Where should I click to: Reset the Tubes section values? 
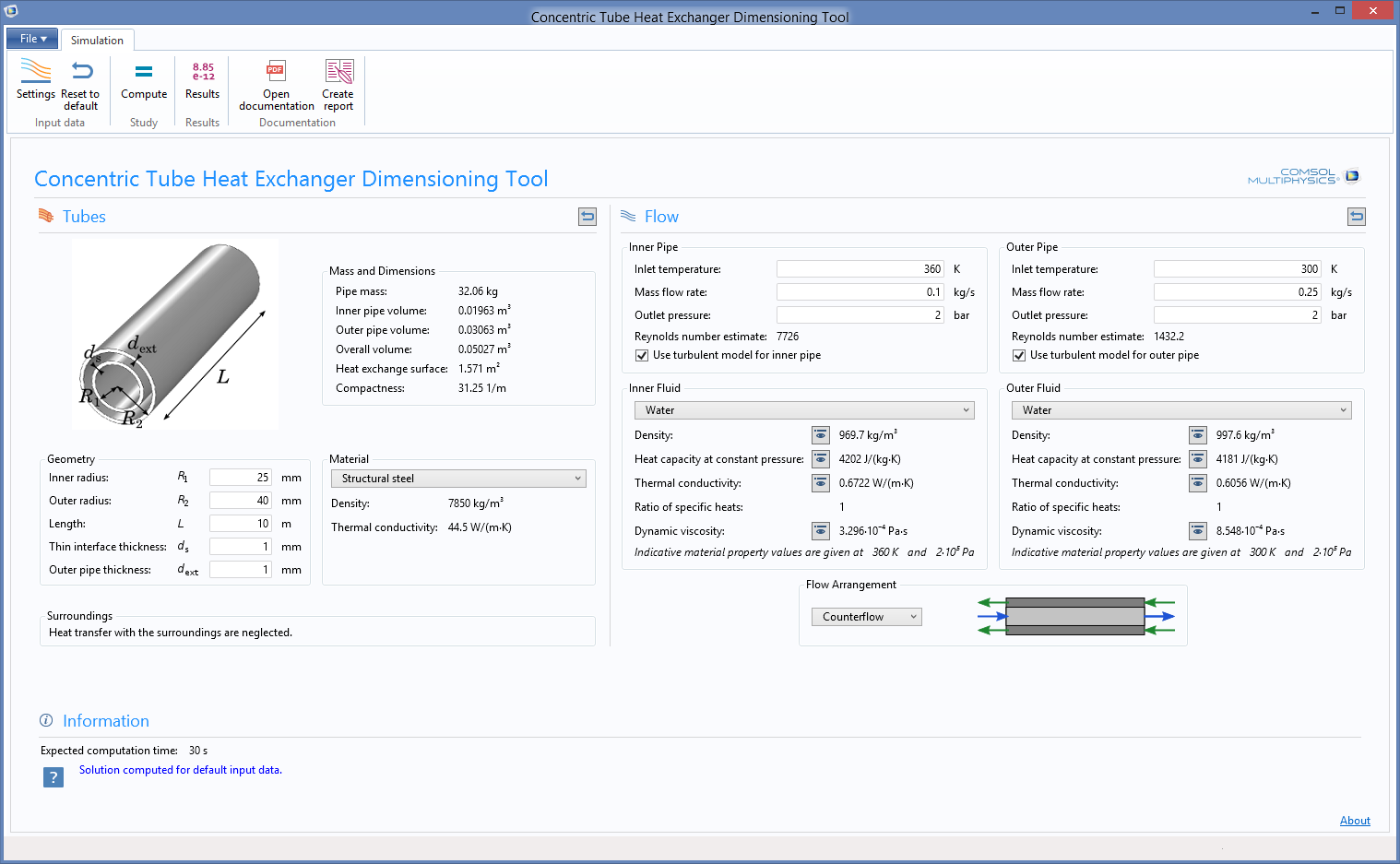click(587, 217)
